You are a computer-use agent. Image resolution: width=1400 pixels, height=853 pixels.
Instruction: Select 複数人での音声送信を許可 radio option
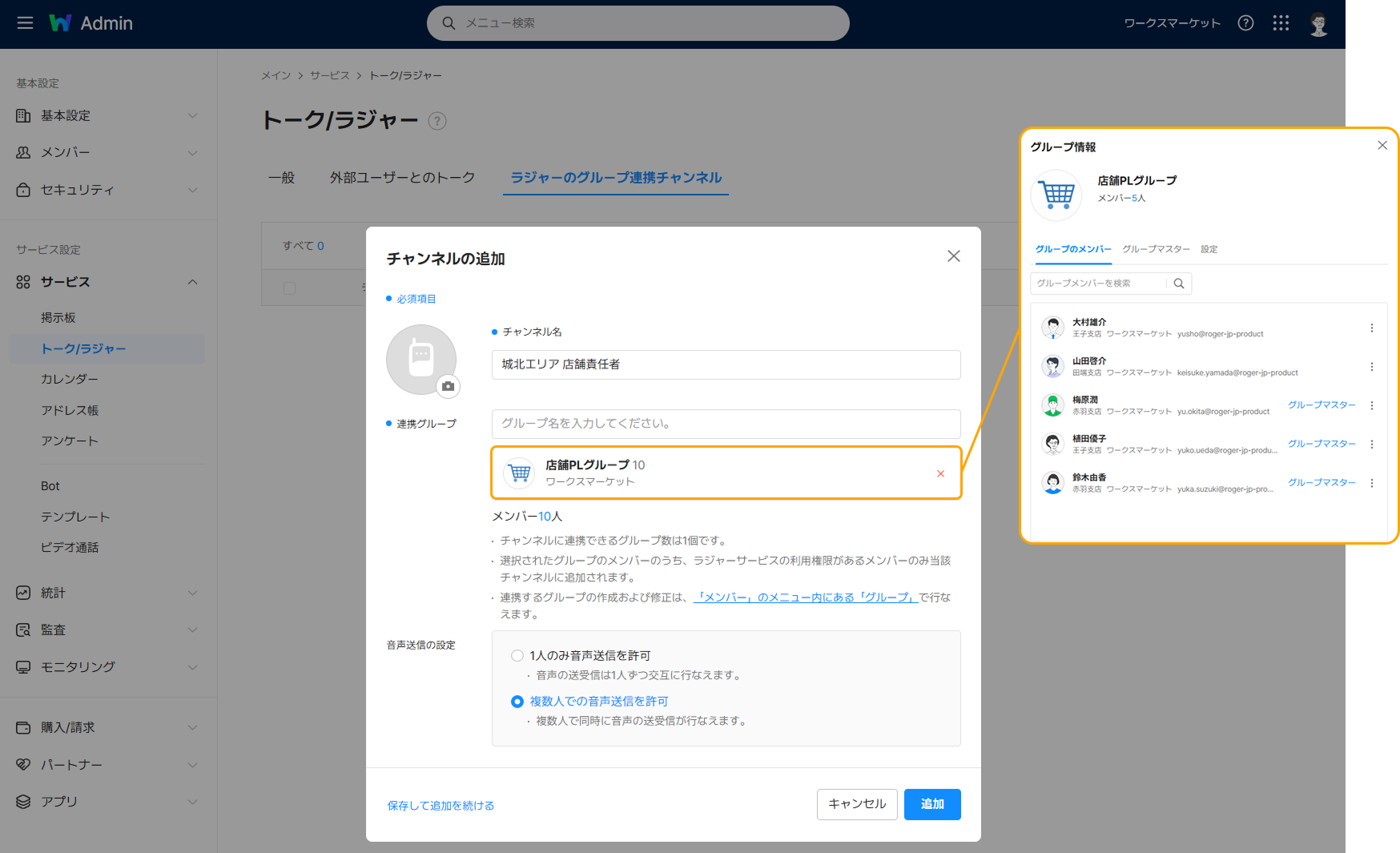coord(517,702)
